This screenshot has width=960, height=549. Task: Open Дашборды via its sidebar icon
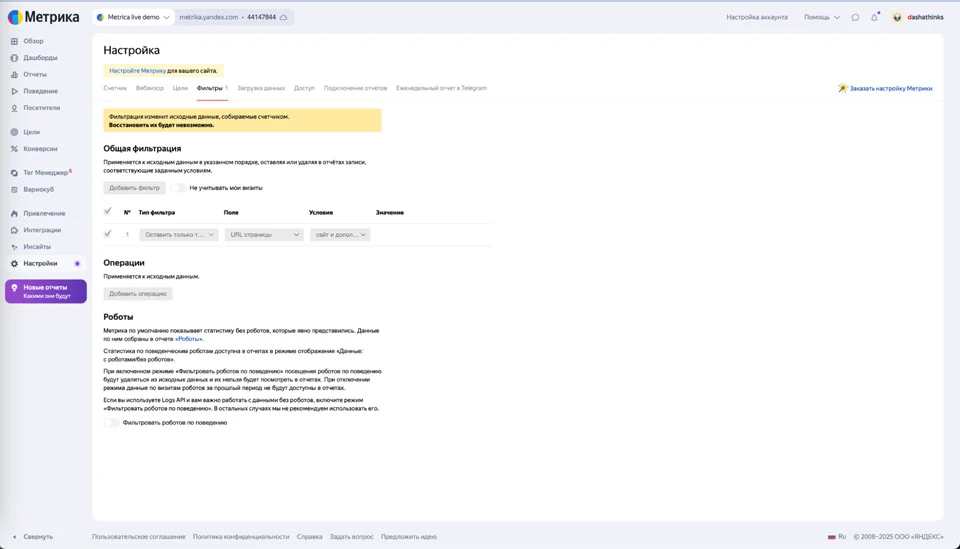coord(14,58)
